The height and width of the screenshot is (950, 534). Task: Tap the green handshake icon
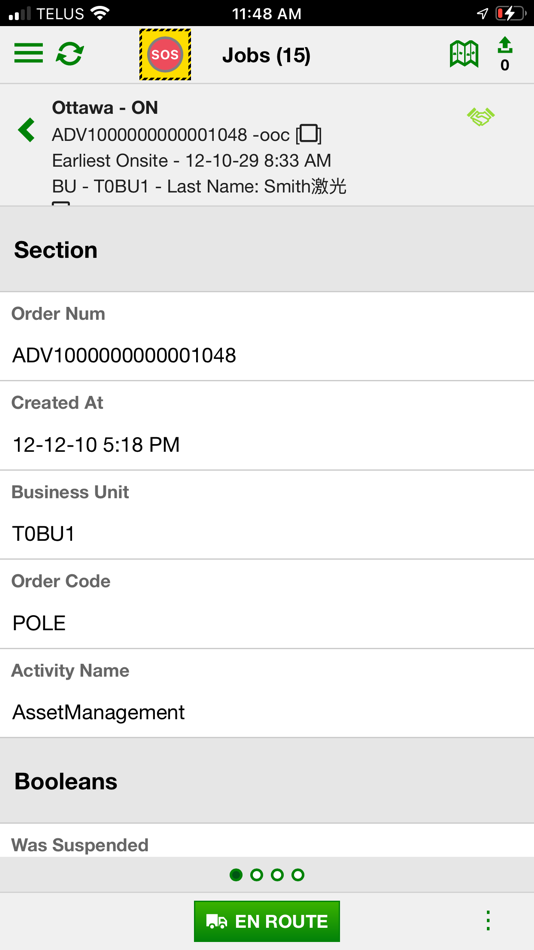(481, 116)
